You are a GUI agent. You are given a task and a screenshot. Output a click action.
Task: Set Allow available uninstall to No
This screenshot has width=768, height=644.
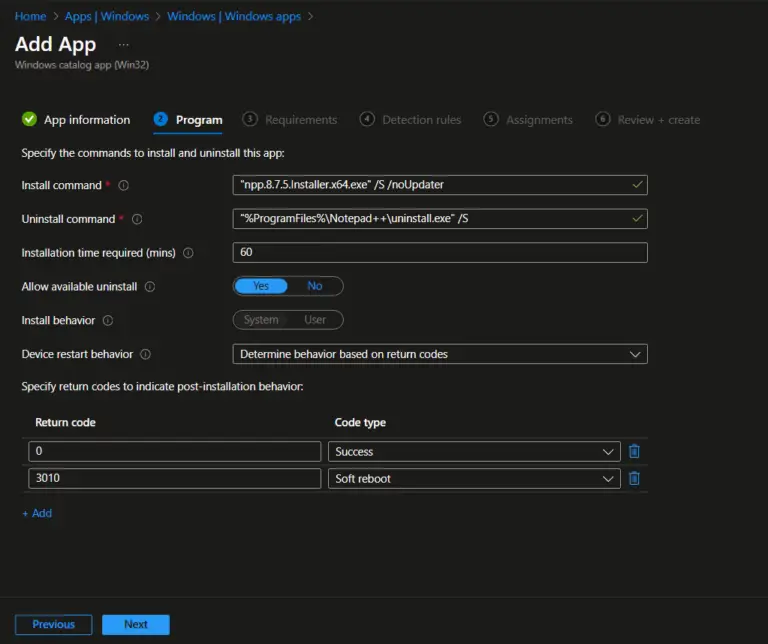pyautogui.click(x=315, y=286)
